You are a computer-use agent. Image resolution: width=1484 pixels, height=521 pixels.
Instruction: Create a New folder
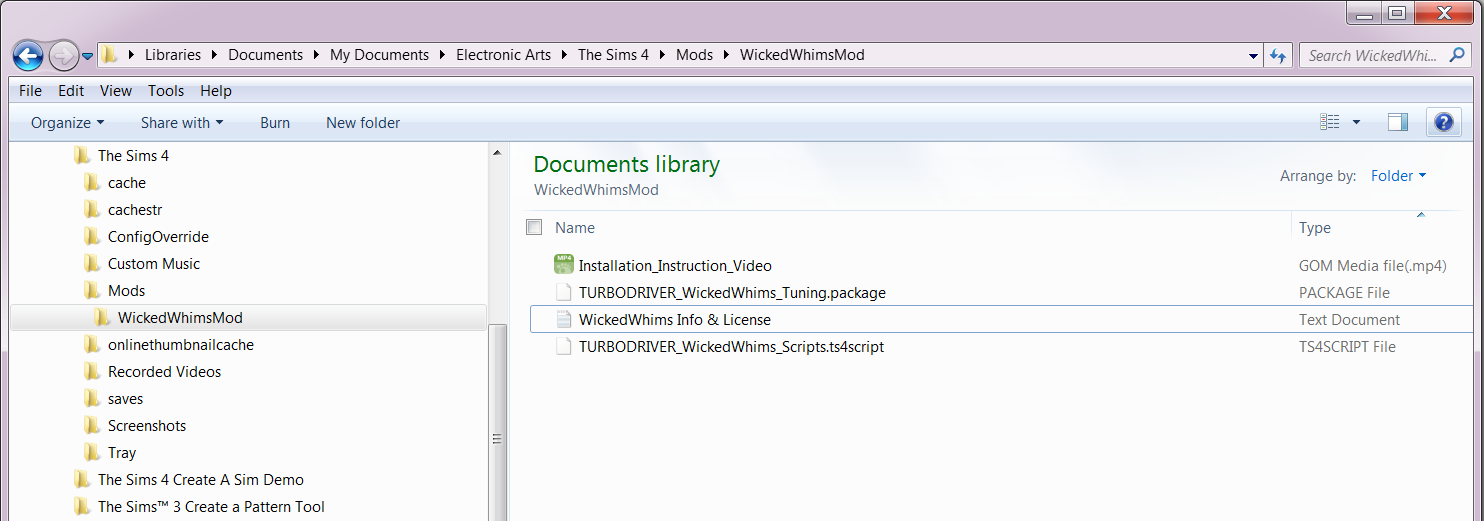pyautogui.click(x=363, y=123)
